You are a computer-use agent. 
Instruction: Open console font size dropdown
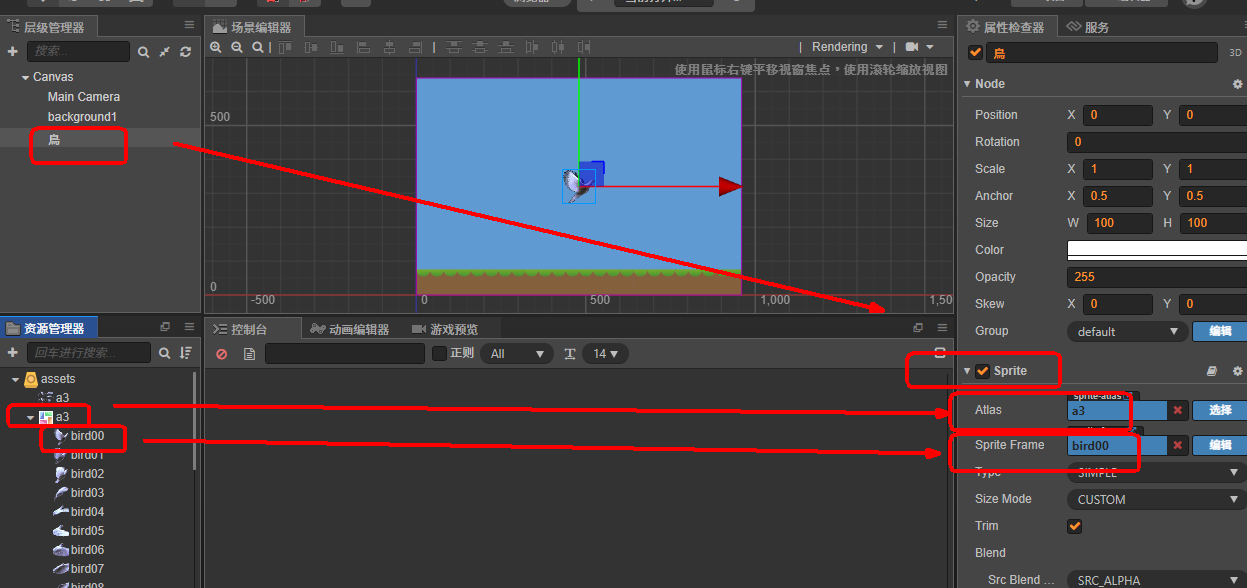(607, 354)
